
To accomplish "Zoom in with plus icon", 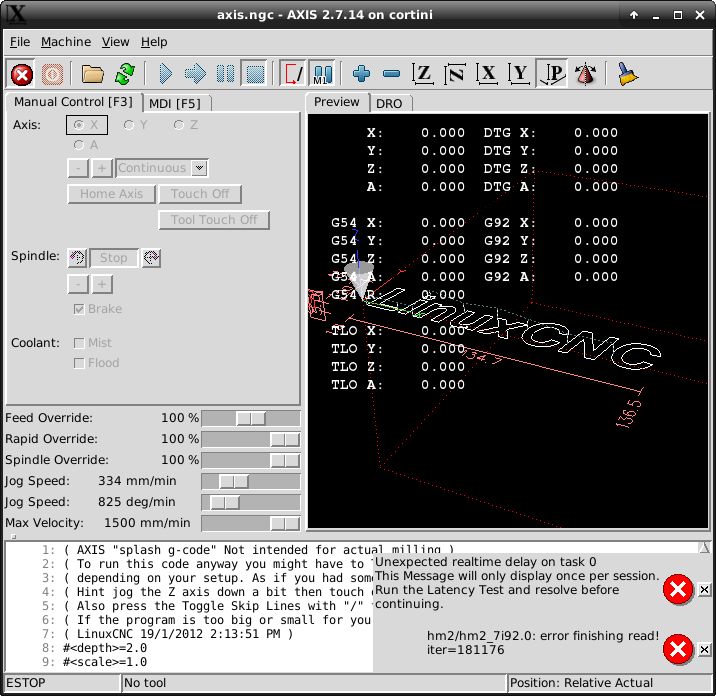I will point(362,74).
